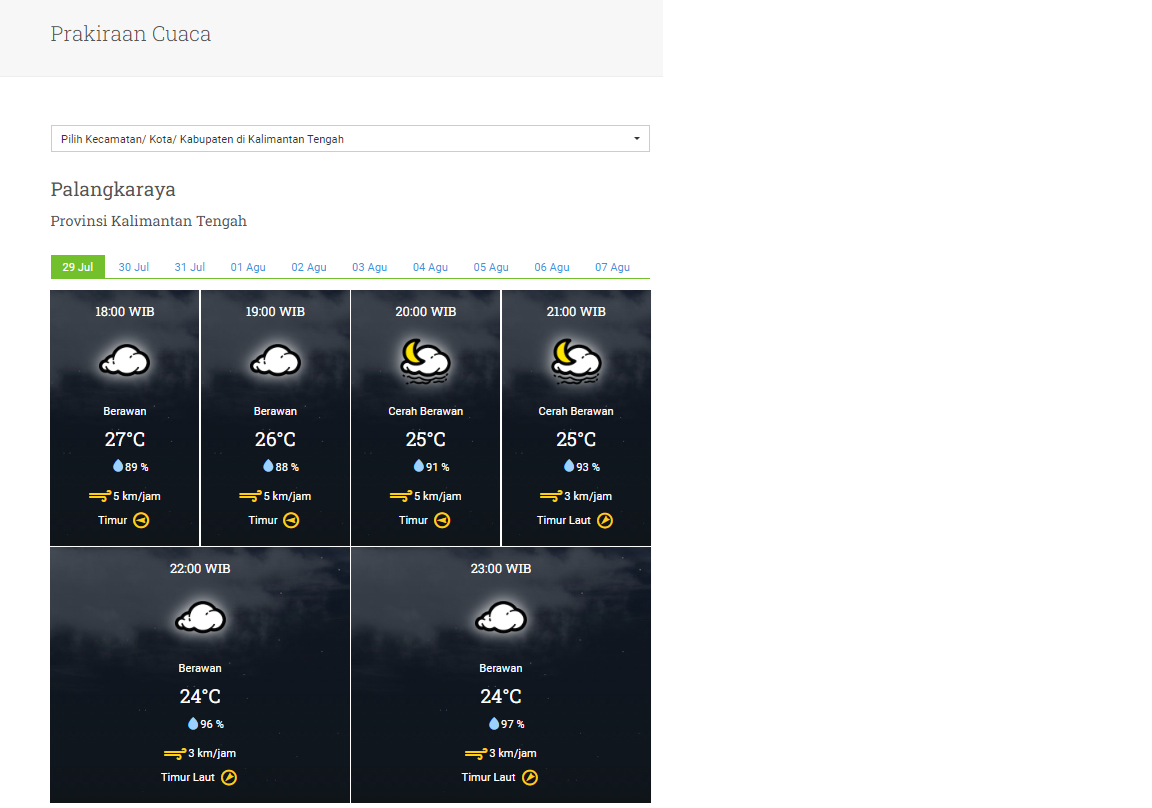This screenshot has height=808, width=1152.
Task: Click the 96 % humidity value
Action: click(x=212, y=724)
